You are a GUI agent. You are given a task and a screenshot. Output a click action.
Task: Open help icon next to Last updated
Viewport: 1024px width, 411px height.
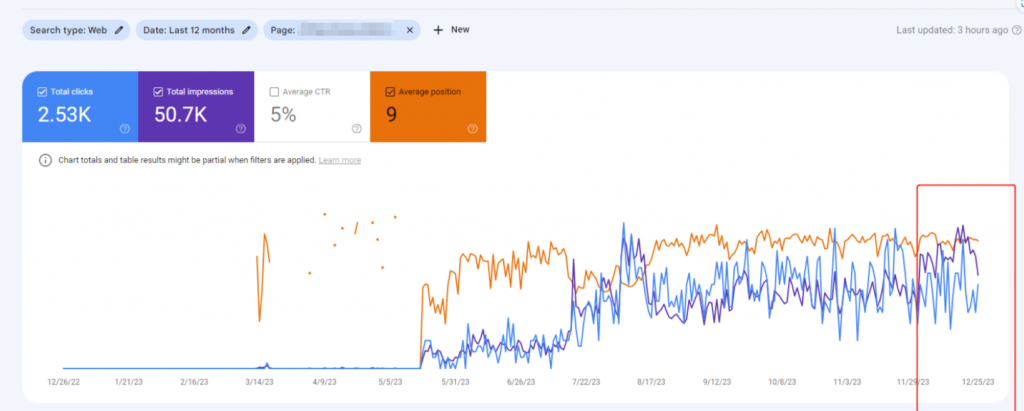click(x=1016, y=30)
